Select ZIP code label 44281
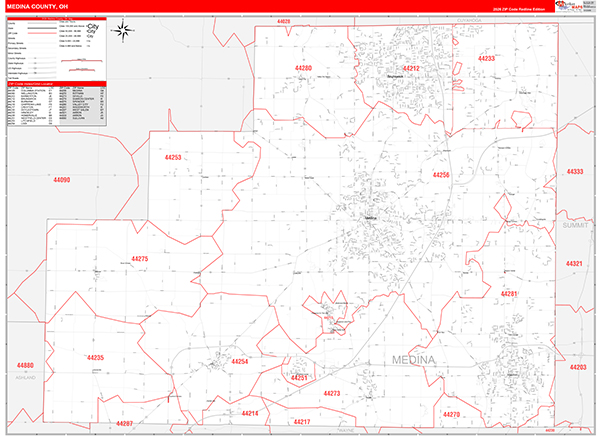This screenshot has width=600, height=436. (x=509, y=294)
